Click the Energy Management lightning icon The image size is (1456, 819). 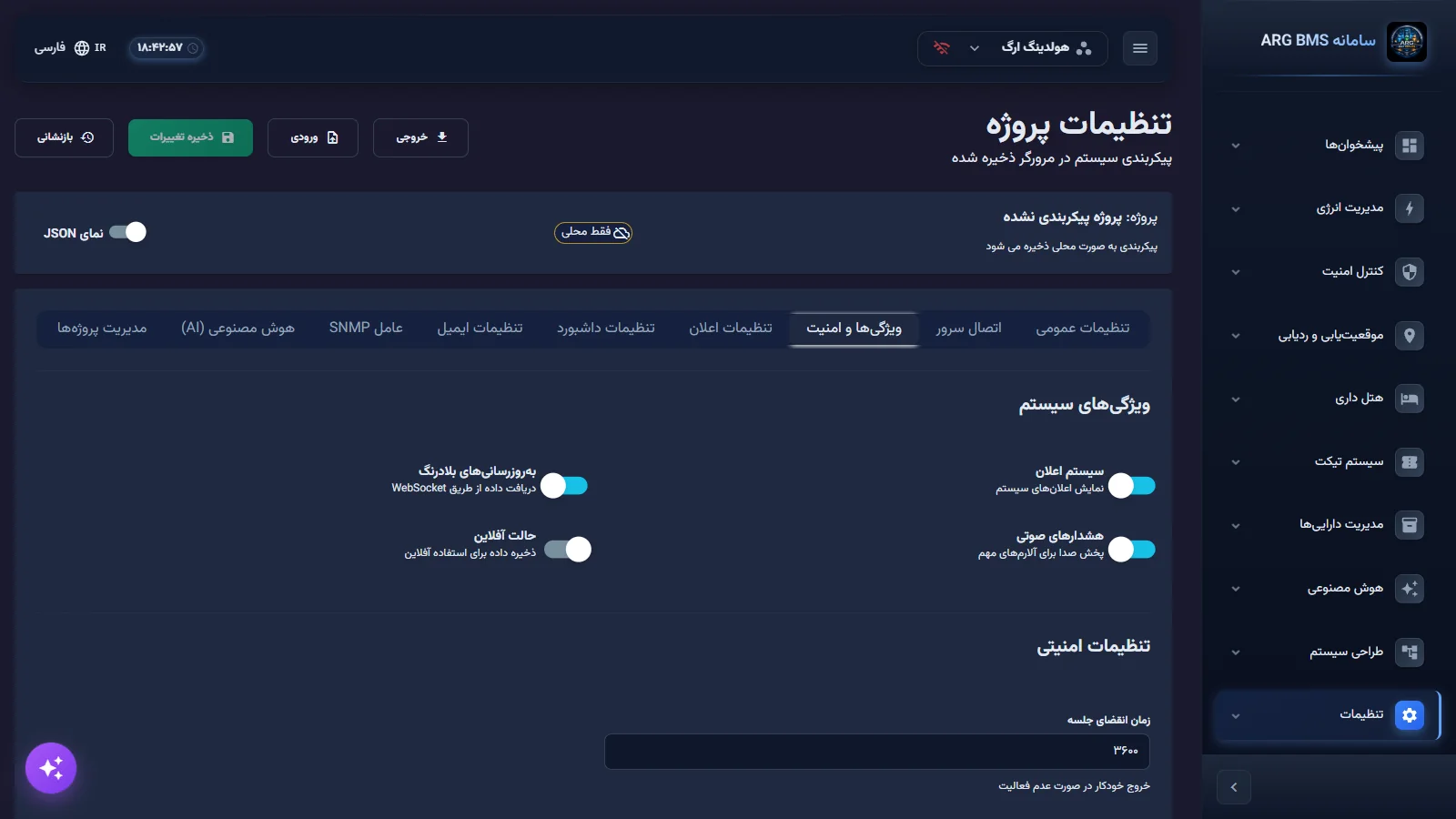click(x=1409, y=208)
